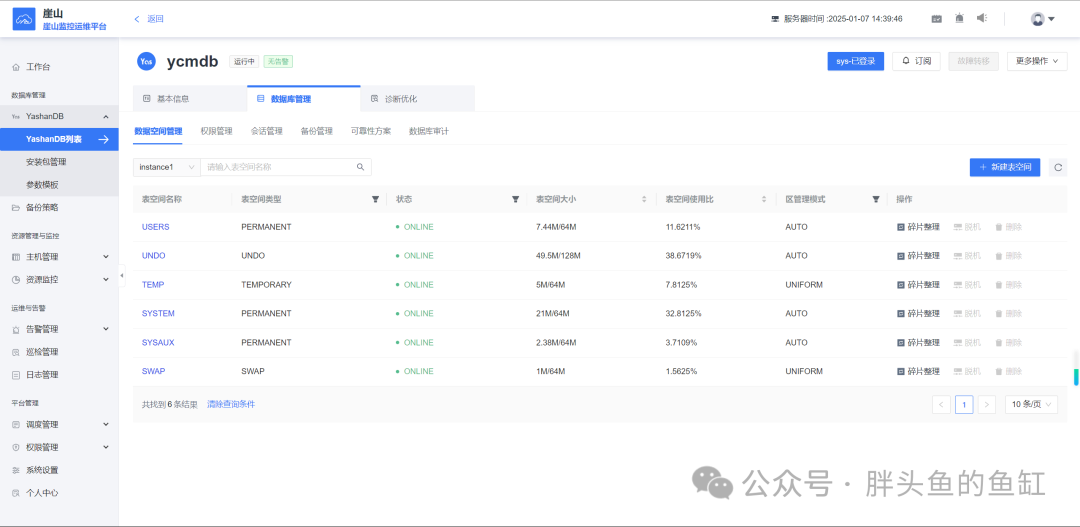Screen dimensions: 1080x527
Task: Open the SYSAUX tablespace link
Action: pos(158,342)
